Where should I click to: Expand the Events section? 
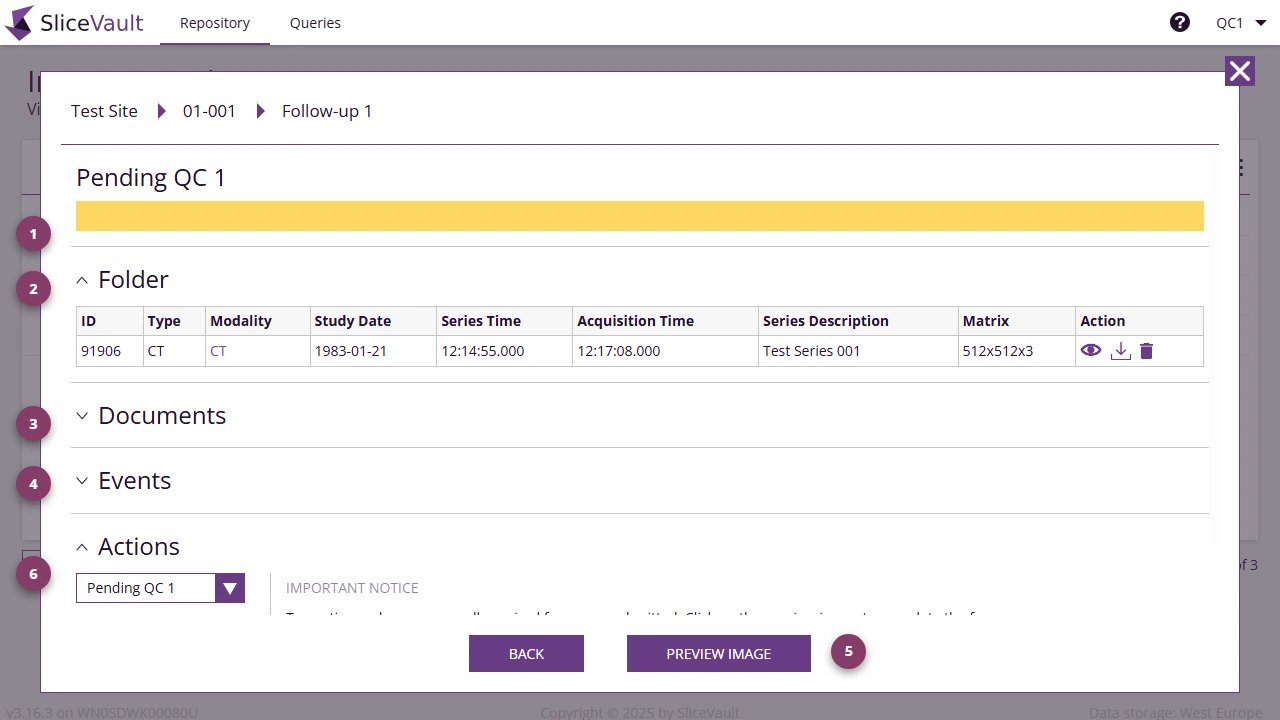click(x=82, y=481)
